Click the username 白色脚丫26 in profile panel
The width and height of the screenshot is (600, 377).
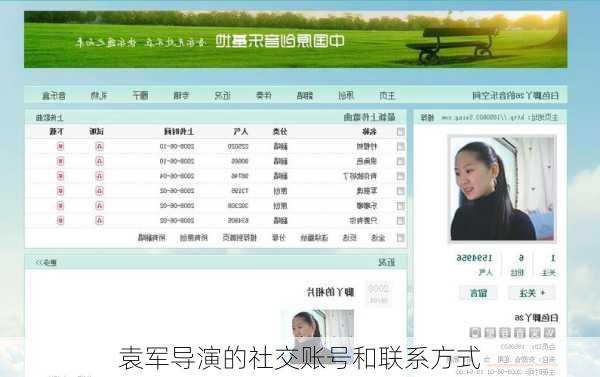(x=536, y=317)
